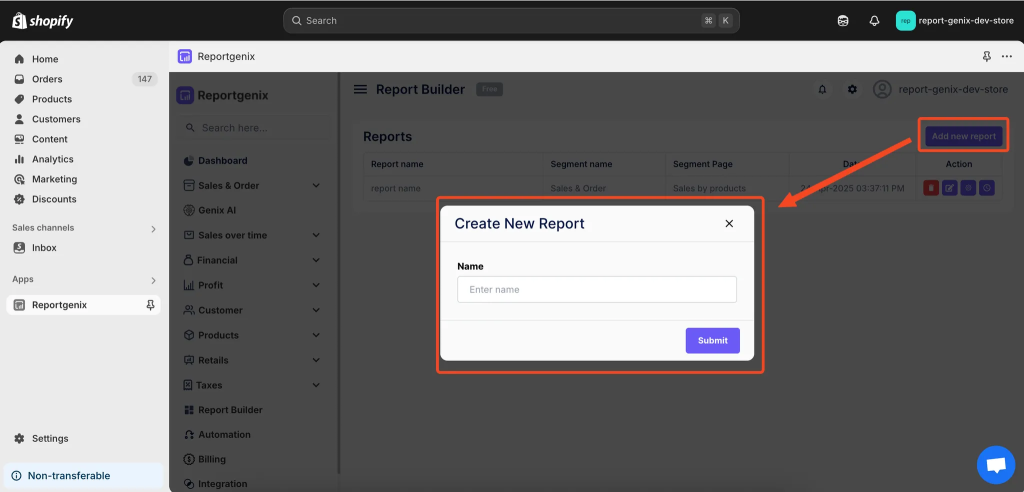Toggle the Report Builder hamburger menu
1024x492 pixels.
(x=360, y=89)
